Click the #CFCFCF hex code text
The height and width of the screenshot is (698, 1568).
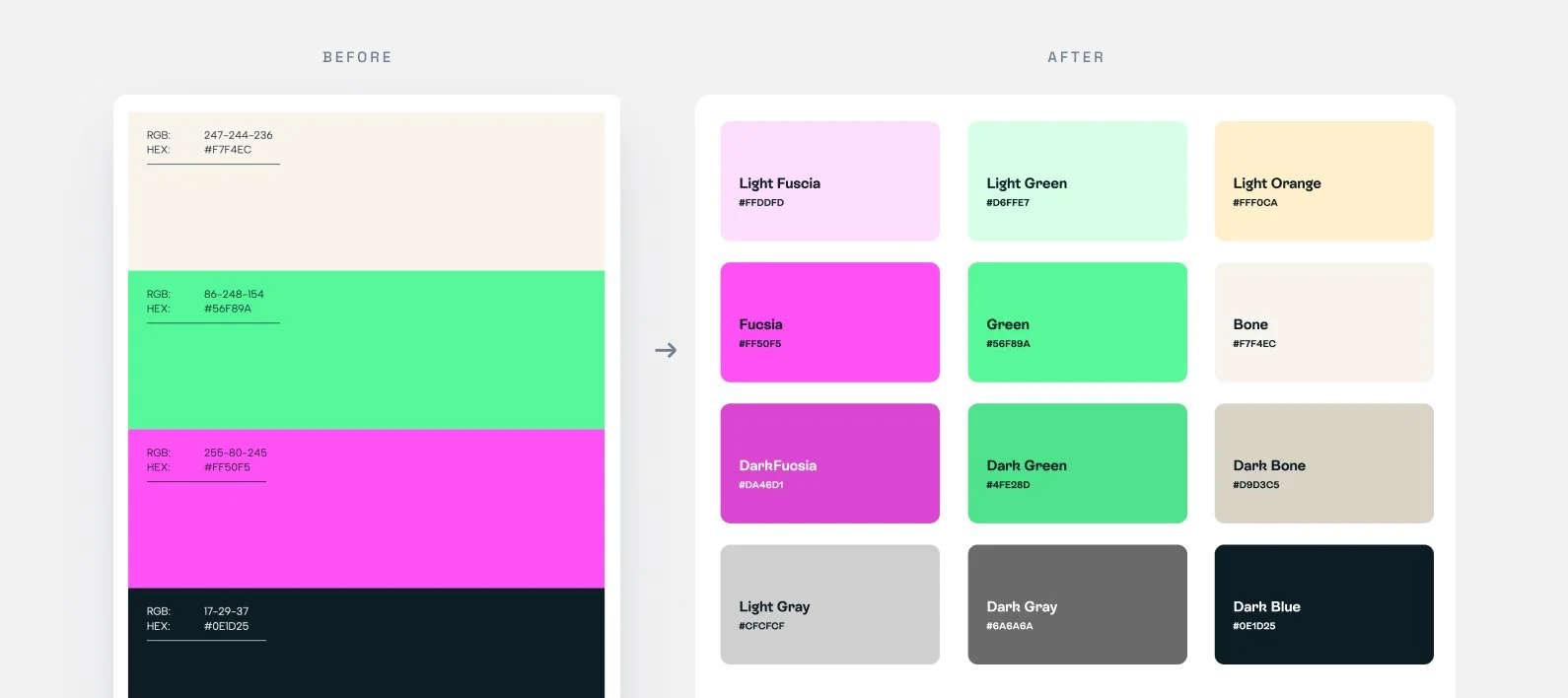[761, 626]
